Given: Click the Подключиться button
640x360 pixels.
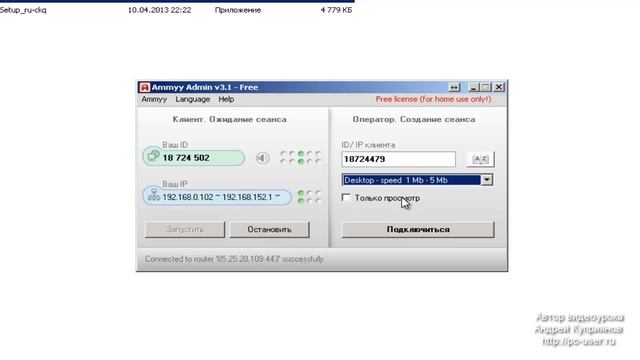Looking at the screenshot, I should [418, 229].
